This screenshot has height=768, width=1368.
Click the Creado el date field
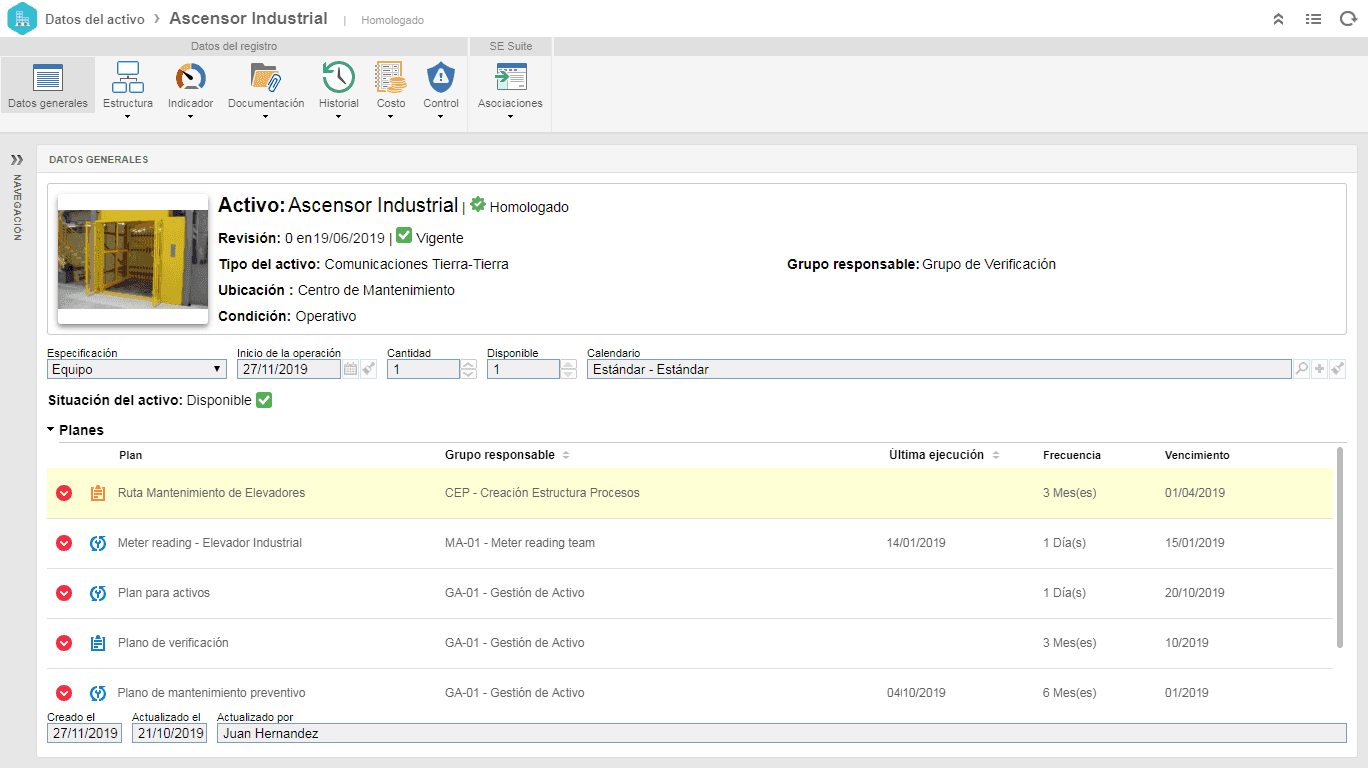[84, 733]
